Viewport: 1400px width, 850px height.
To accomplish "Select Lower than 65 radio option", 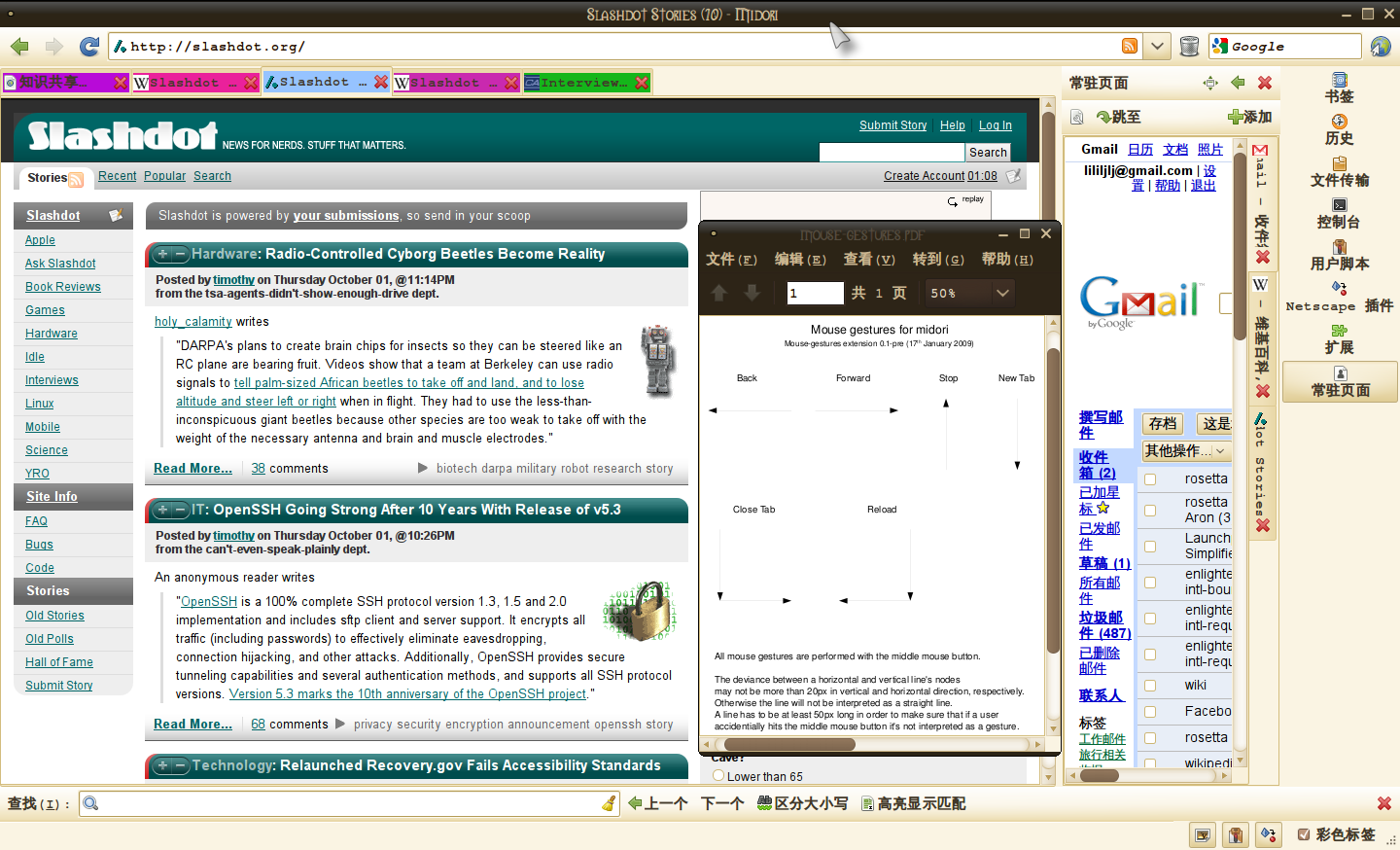I will [x=718, y=776].
